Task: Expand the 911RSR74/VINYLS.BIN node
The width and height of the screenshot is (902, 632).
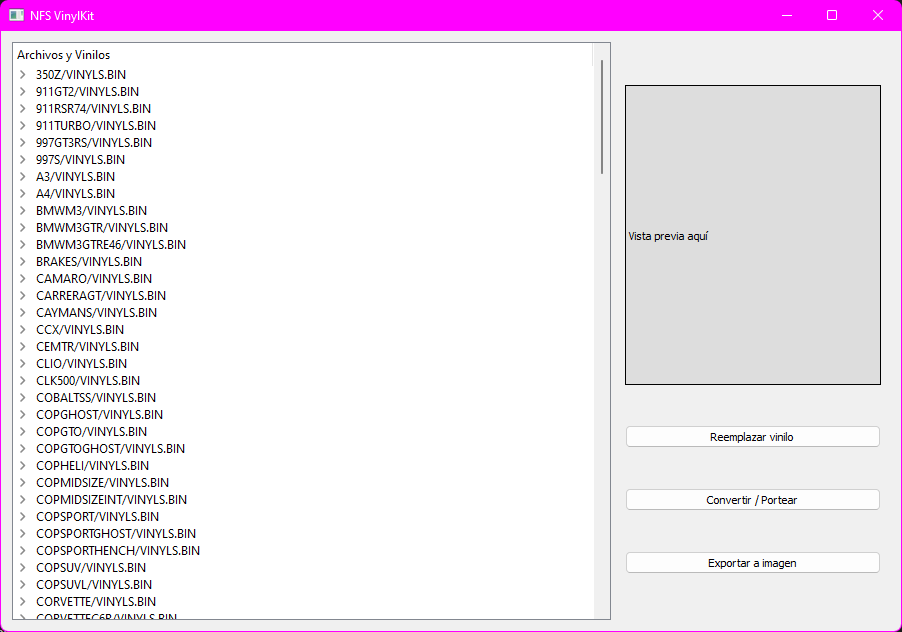Action: pyautogui.click(x=22, y=108)
